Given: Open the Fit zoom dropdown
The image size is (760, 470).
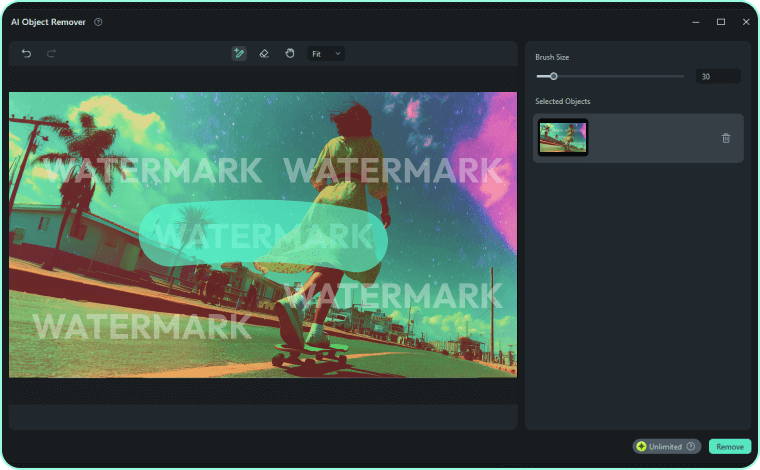Looking at the screenshot, I should [x=326, y=53].
